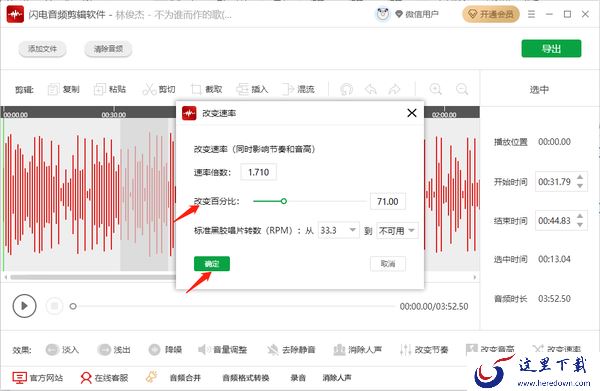Click the bell icon in the bottom bar
The width and height of the screenshot is (600, 391).
pyautogui.click(x=152, y=378)
